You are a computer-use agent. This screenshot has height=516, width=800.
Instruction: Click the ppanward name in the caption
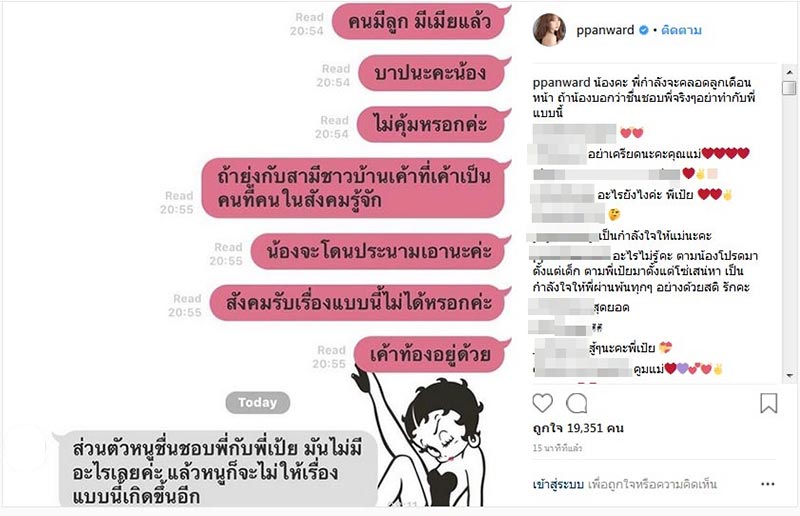[561, 82]
